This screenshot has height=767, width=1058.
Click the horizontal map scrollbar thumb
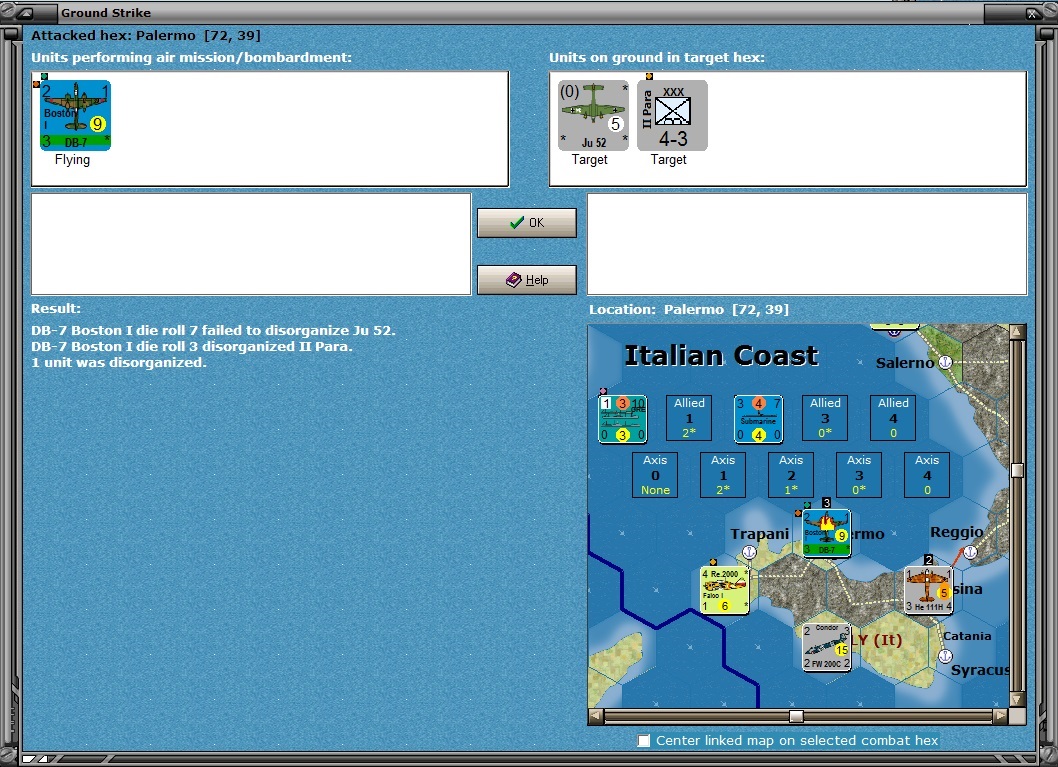coord(796,716)
